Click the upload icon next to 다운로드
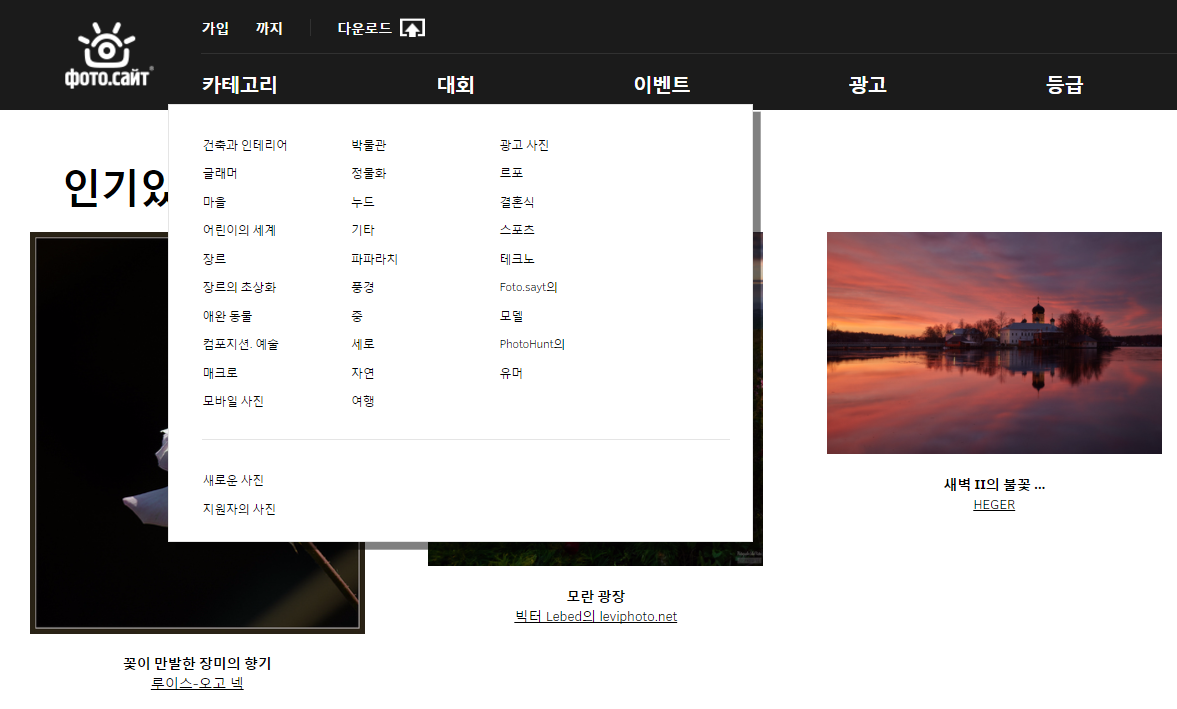 click(412, 28)
